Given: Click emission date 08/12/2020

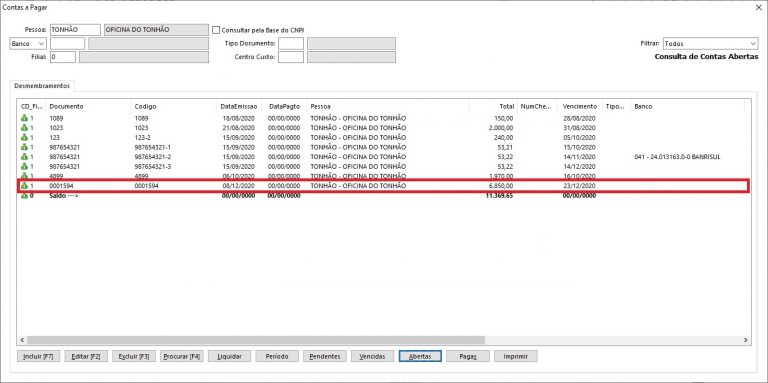Looking at the screenshot, I should pyautogui.click(x=239, y=186).
